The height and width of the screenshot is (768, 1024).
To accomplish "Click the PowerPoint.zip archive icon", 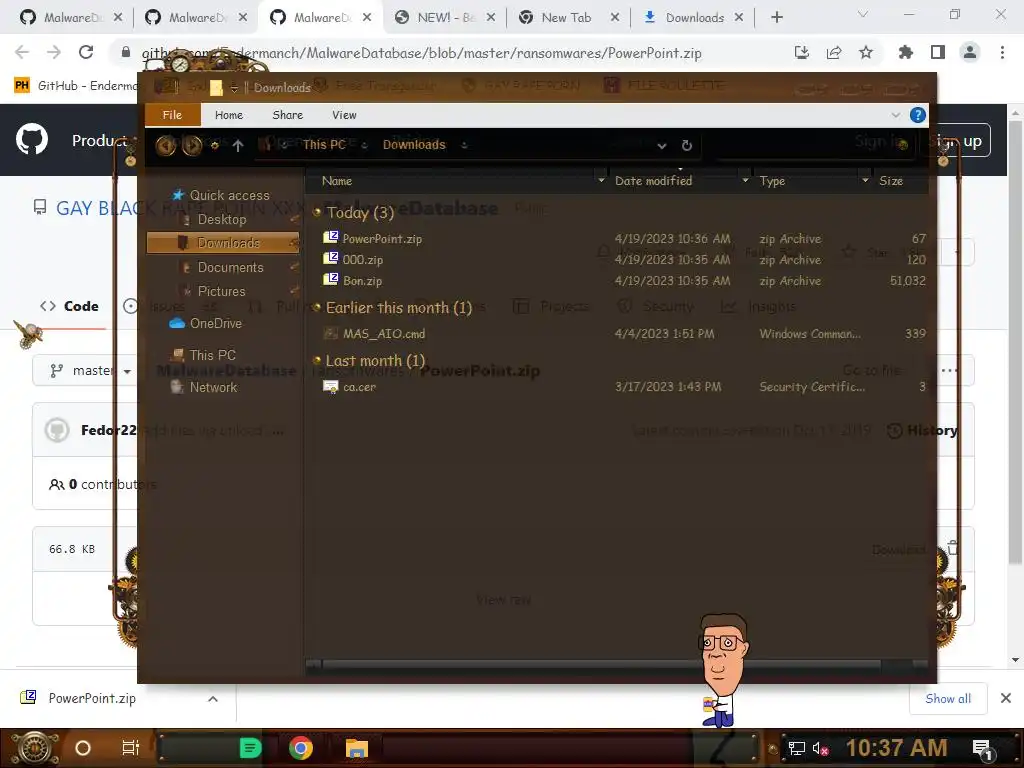I will point(331,238).
